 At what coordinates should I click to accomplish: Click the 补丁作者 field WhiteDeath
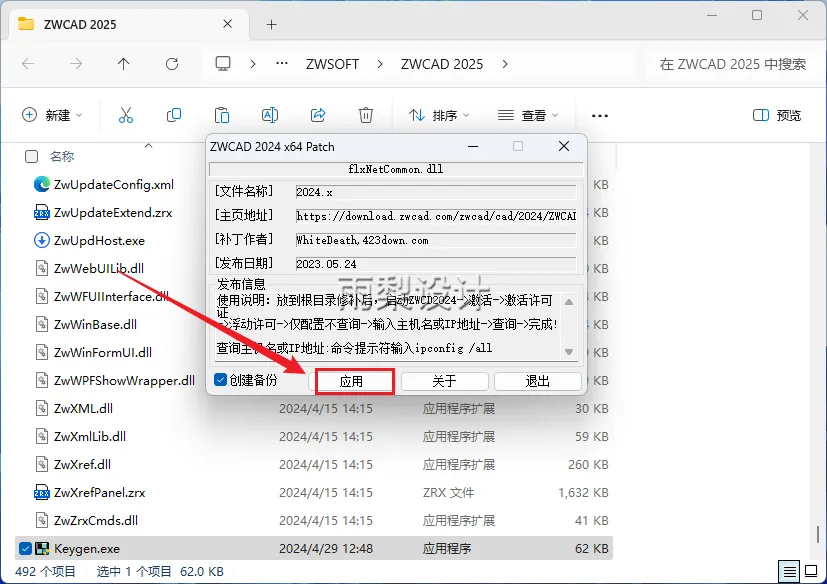(436, 240)
